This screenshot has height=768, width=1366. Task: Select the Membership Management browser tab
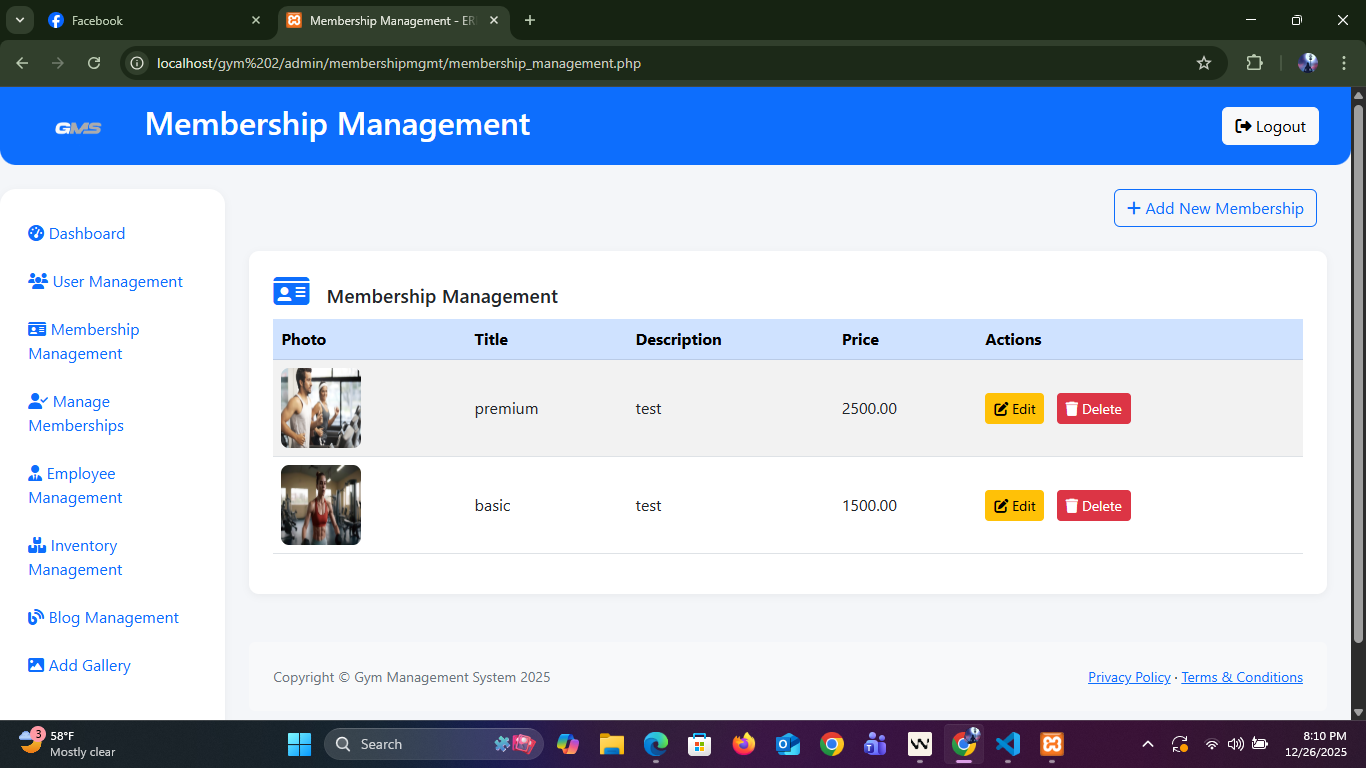click(x=393, y=20)
